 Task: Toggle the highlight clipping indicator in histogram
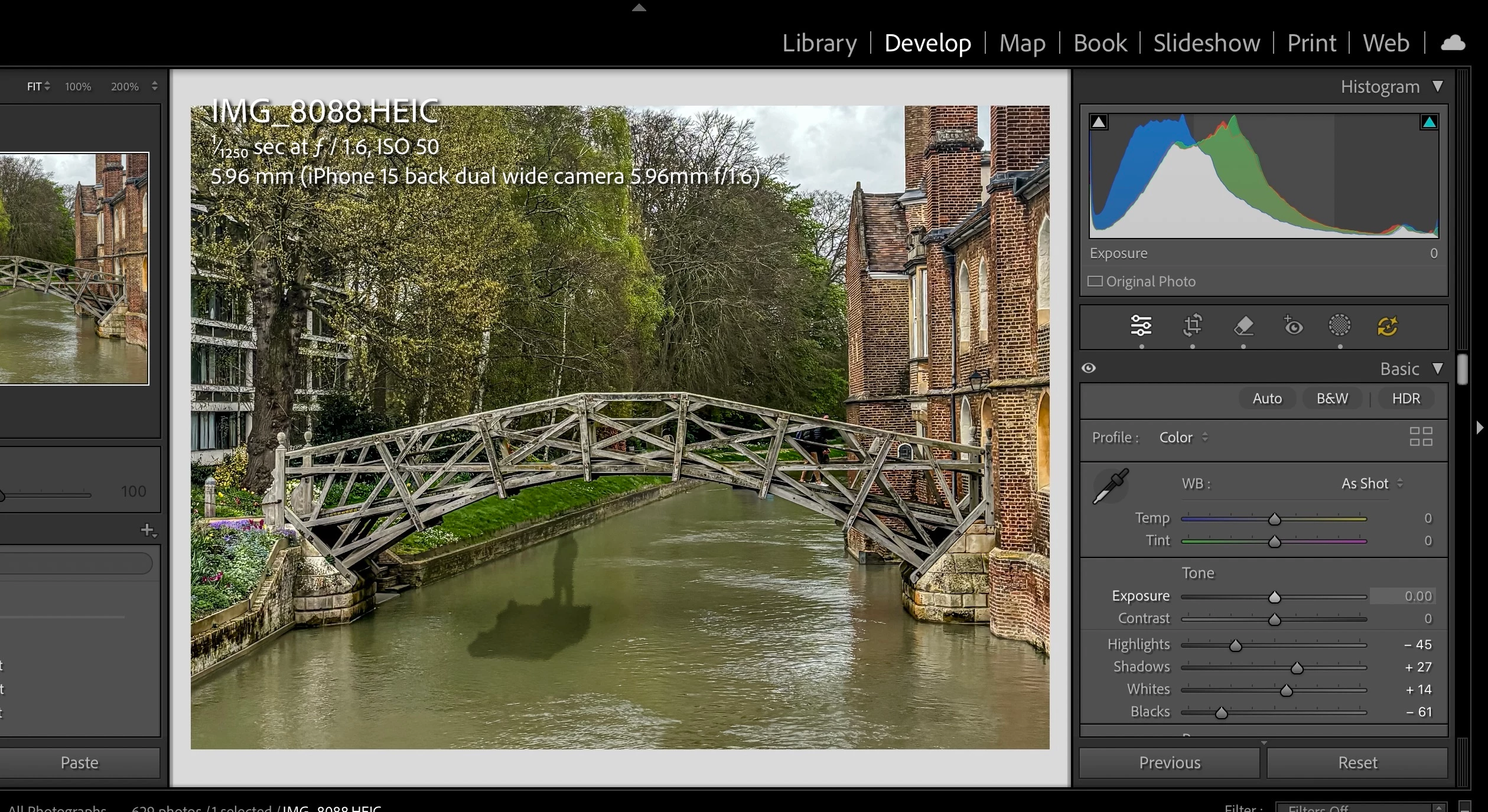click(1429, 122)
